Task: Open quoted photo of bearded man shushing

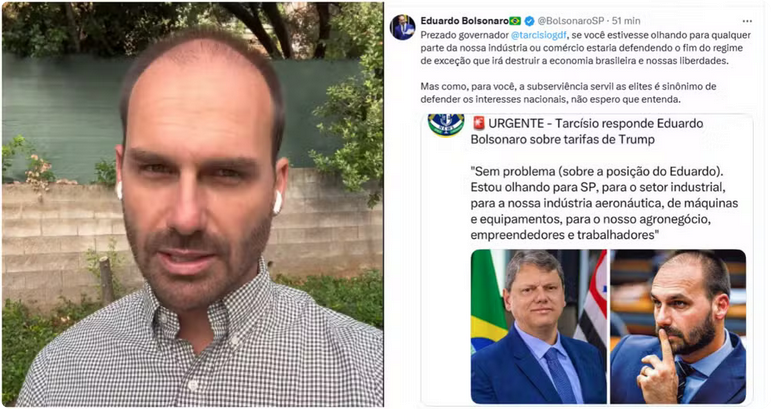Action: tap(678, 326)
